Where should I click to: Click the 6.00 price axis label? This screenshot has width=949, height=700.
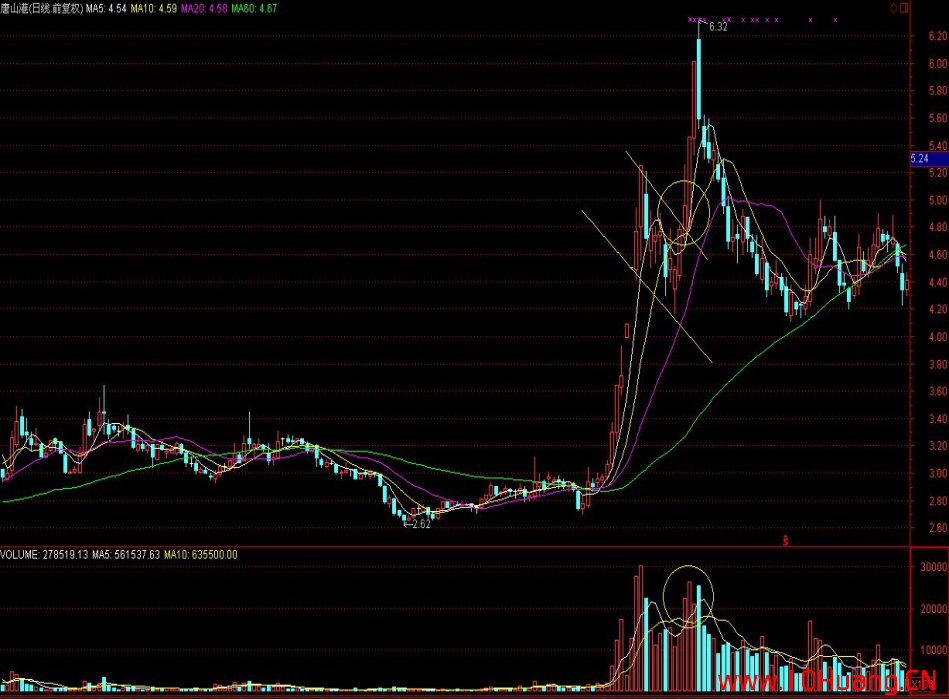pos(938,64)
